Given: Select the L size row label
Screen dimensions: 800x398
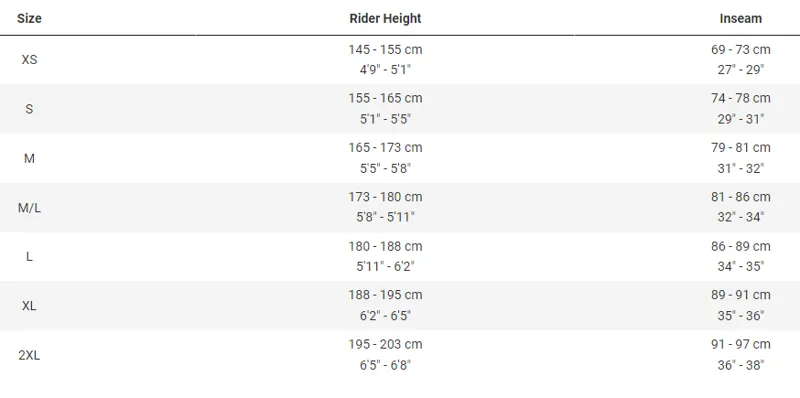Looking at the screenshot, I should (29, 257).
